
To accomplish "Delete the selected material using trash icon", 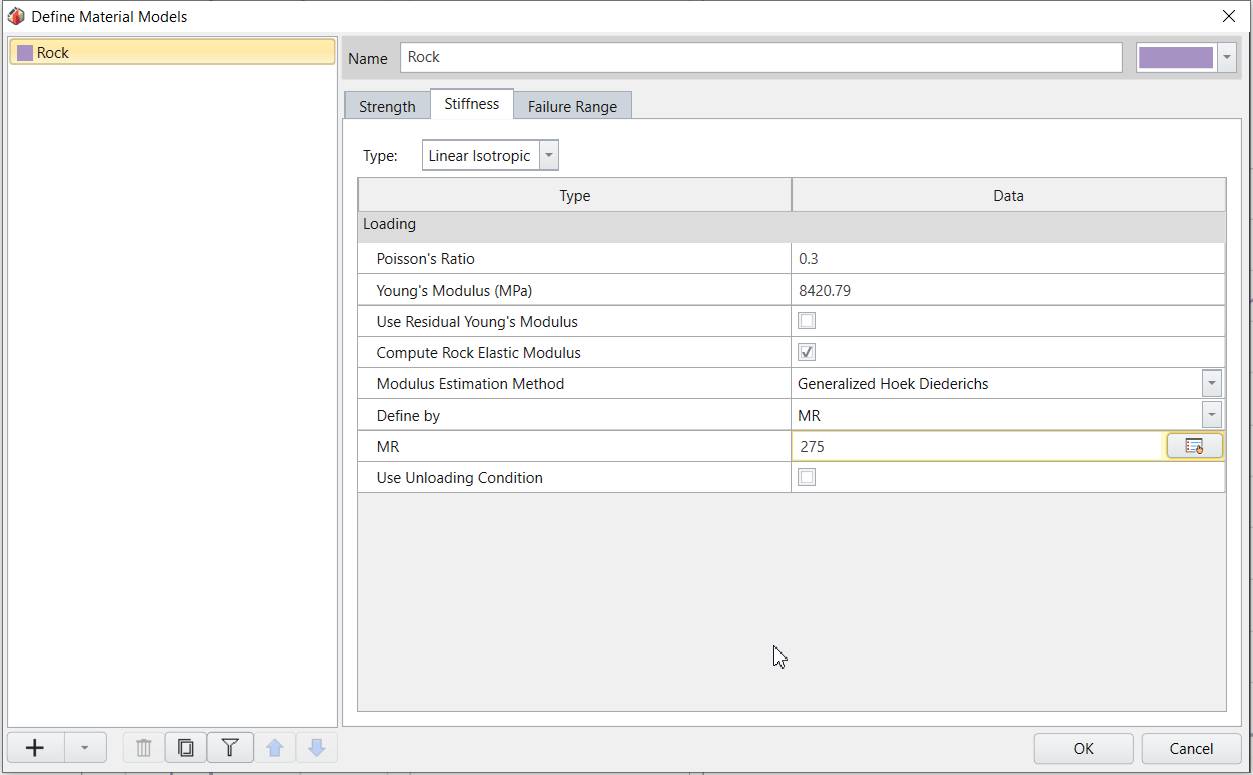I will (141, 747).
